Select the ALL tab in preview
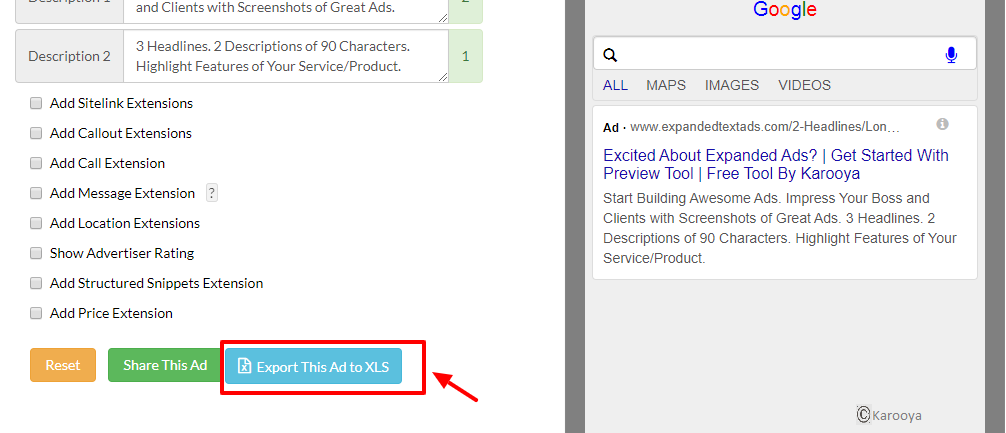The image size is (1006, 433). click(x=615, y=85)
